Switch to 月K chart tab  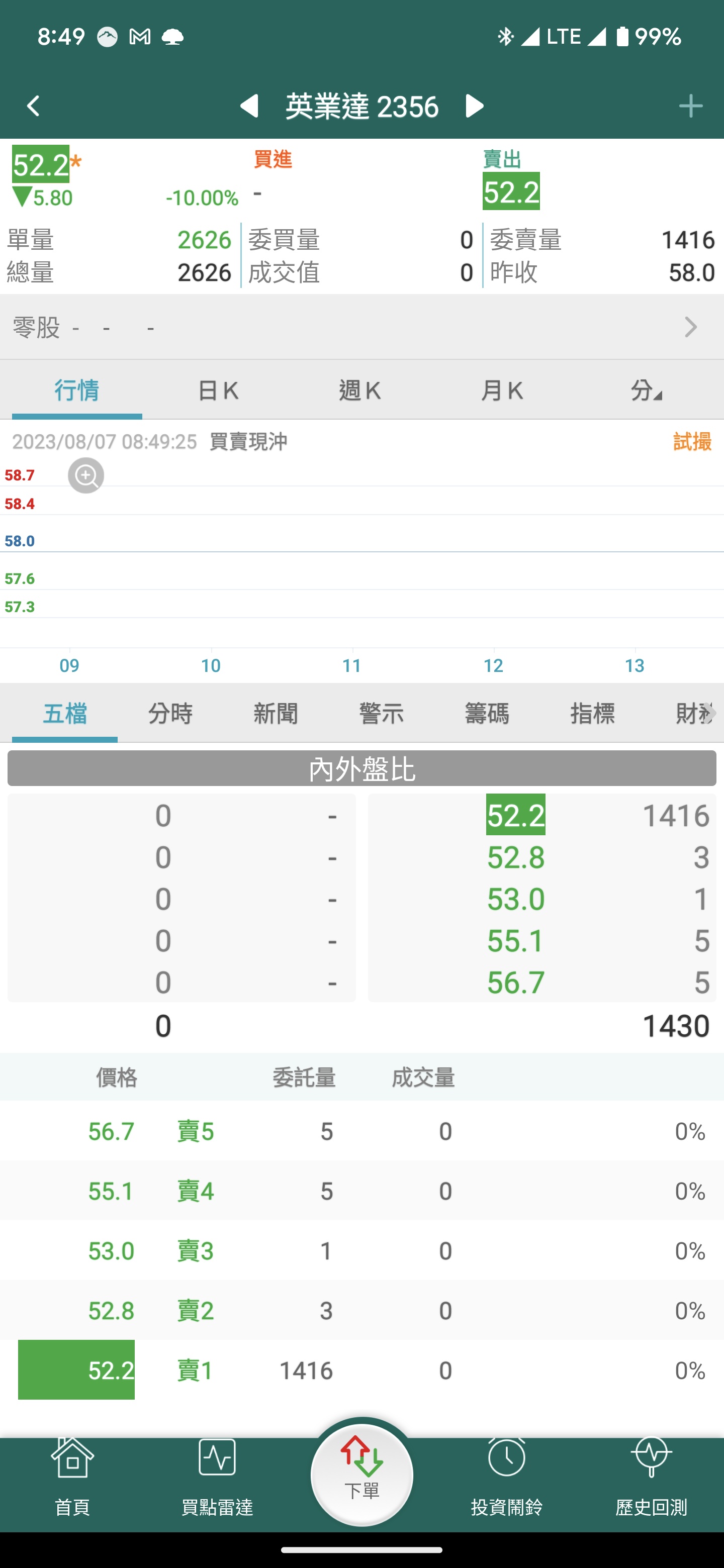pos(502,390)
